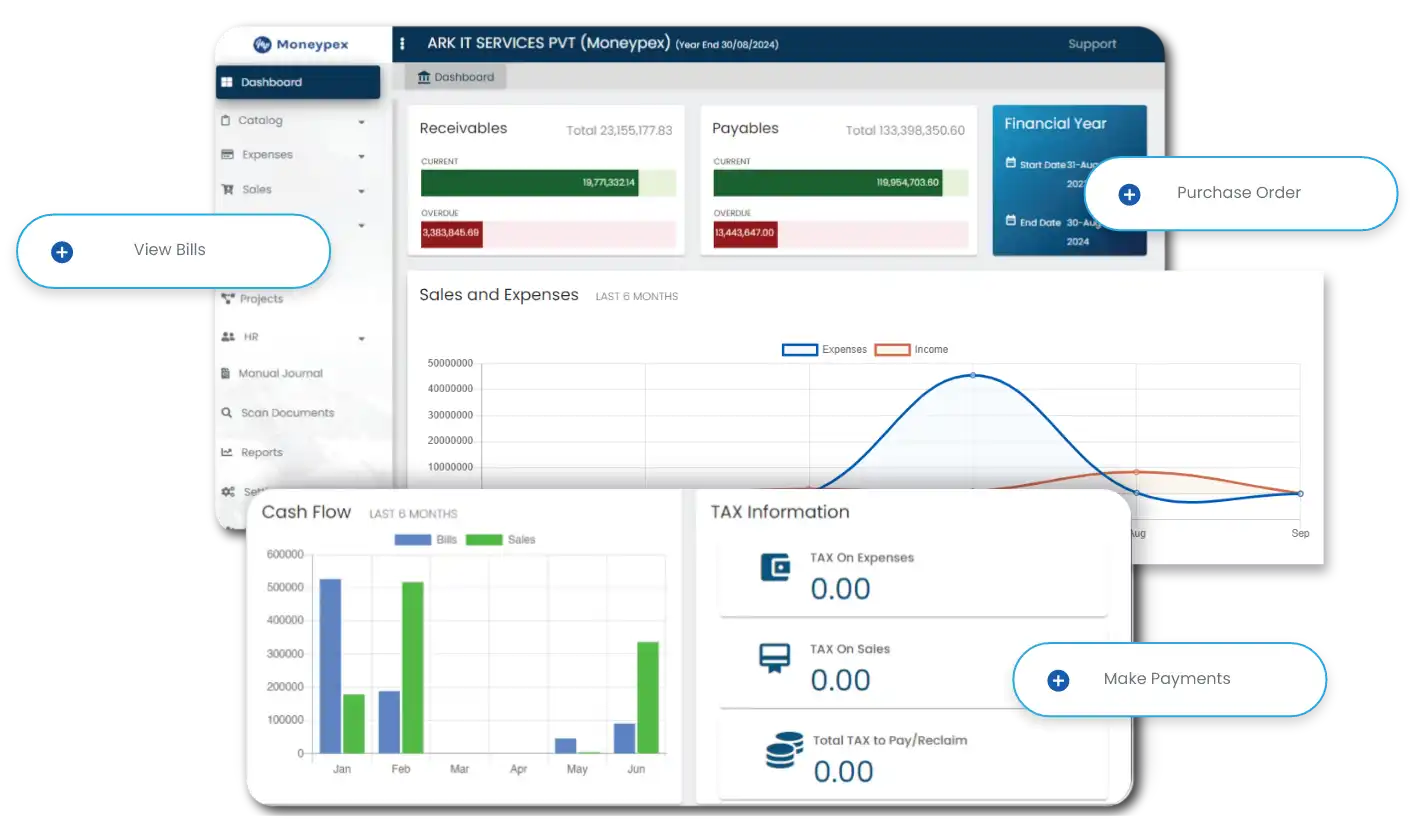Click the plus icon on Purchase Order

coord(1129,195)
